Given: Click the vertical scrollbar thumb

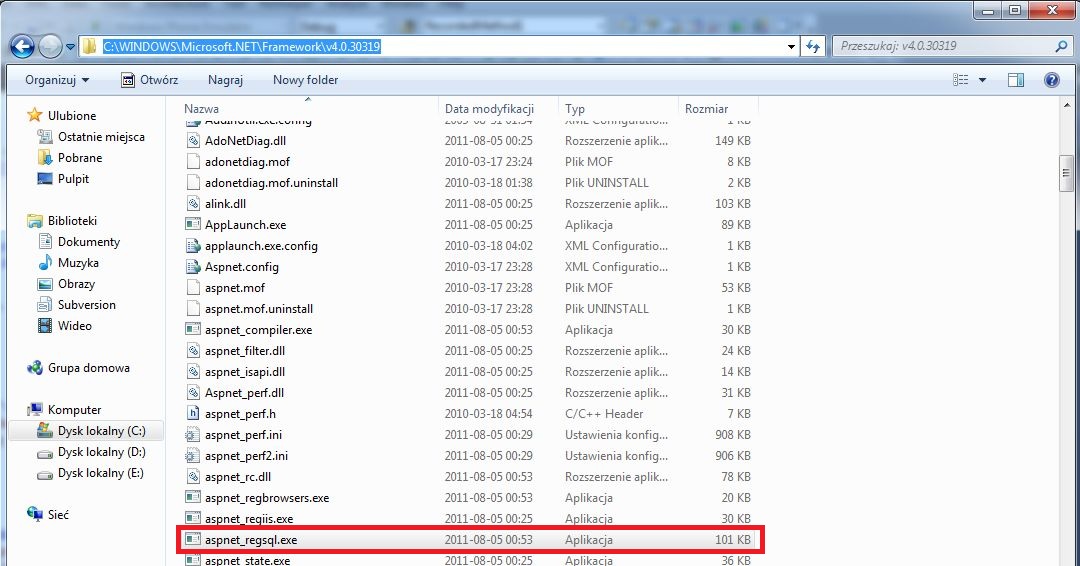Looking at the screenshot, I should tap(1066, 173).
